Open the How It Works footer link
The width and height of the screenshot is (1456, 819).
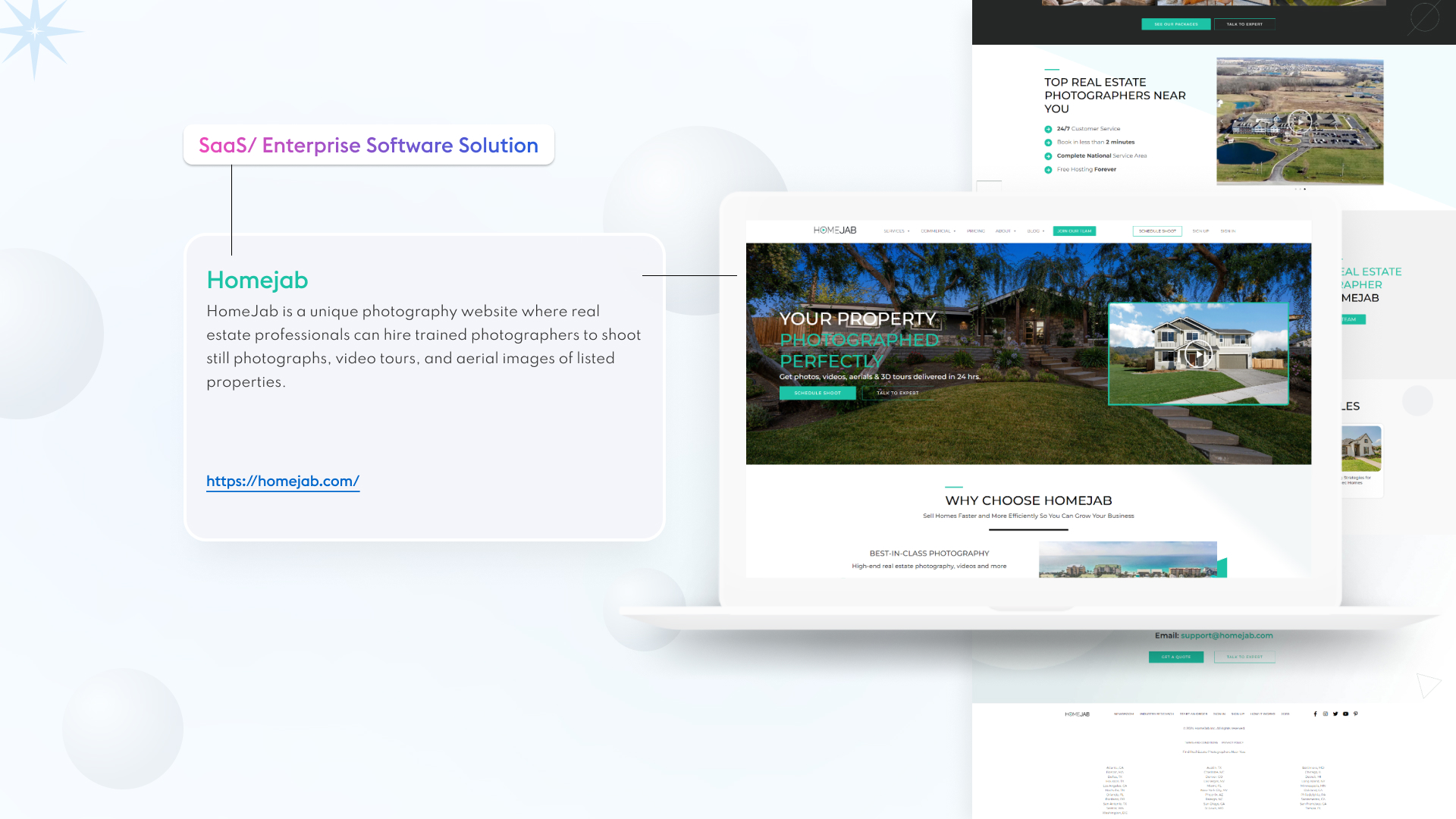tap(1263, 714)
